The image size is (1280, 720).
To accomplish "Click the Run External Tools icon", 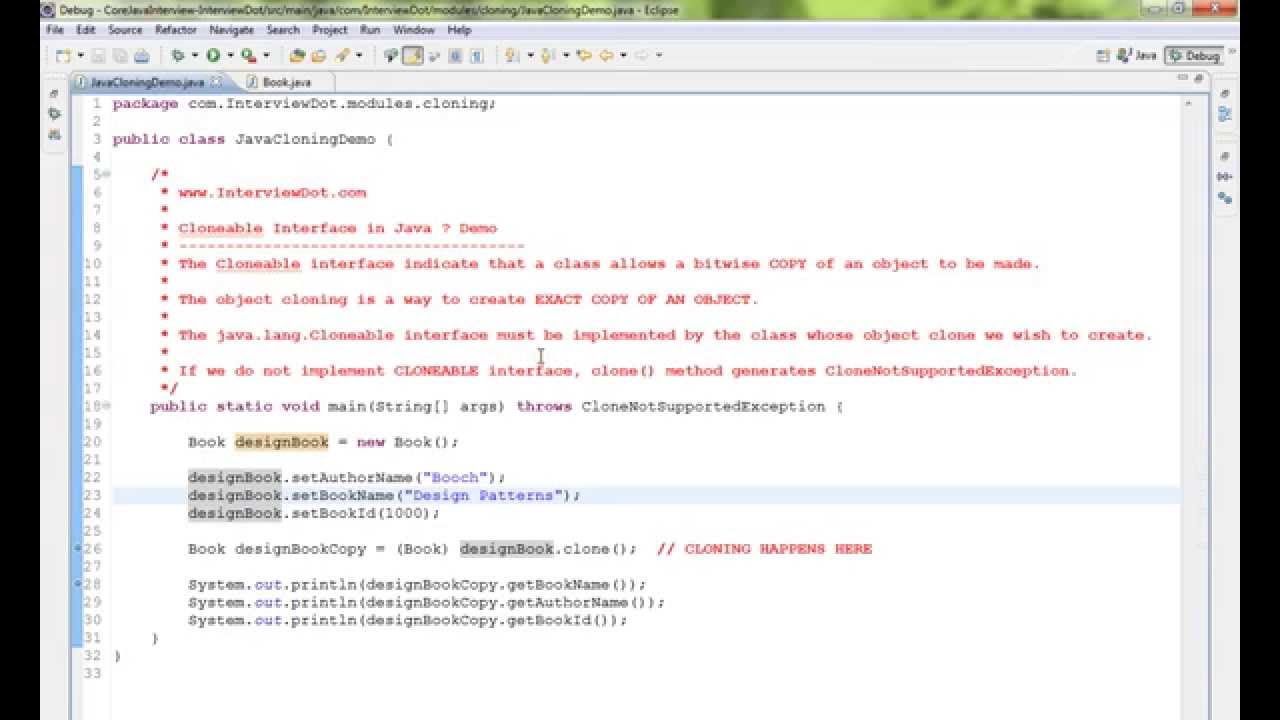I will click(248, 55).
